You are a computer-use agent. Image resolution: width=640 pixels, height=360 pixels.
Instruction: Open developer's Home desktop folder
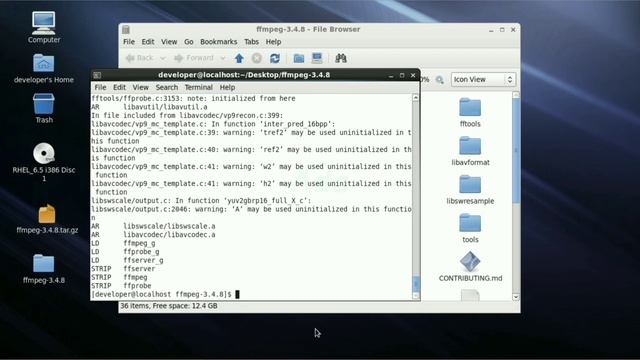click(x=44, y=69)
